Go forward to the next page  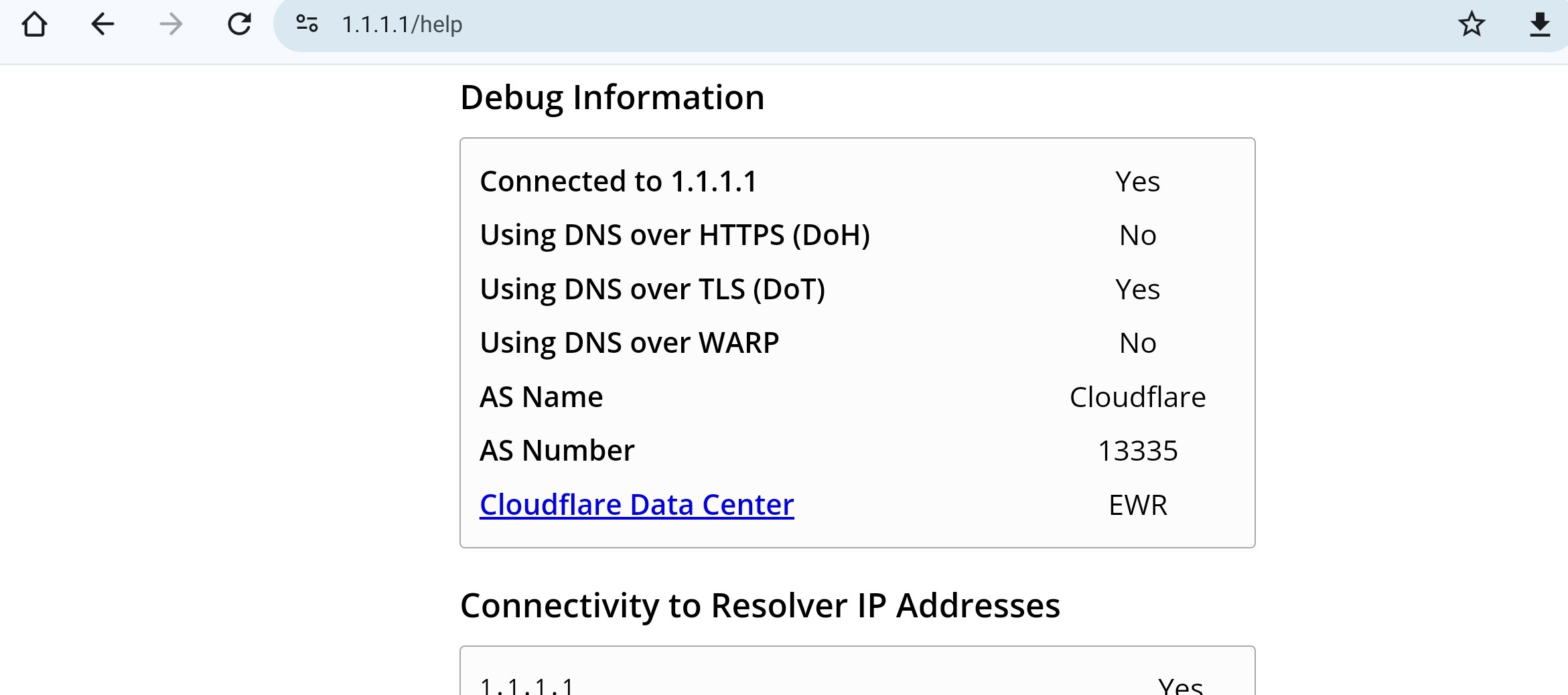(171, 25)
